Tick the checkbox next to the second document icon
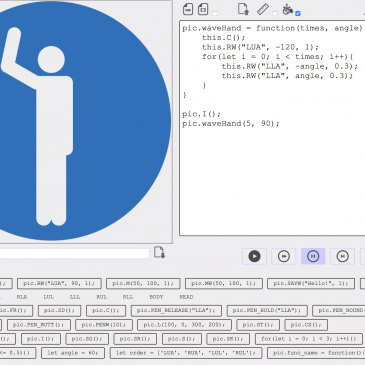Screen dimensions: 365x365 tap(215, 13)
